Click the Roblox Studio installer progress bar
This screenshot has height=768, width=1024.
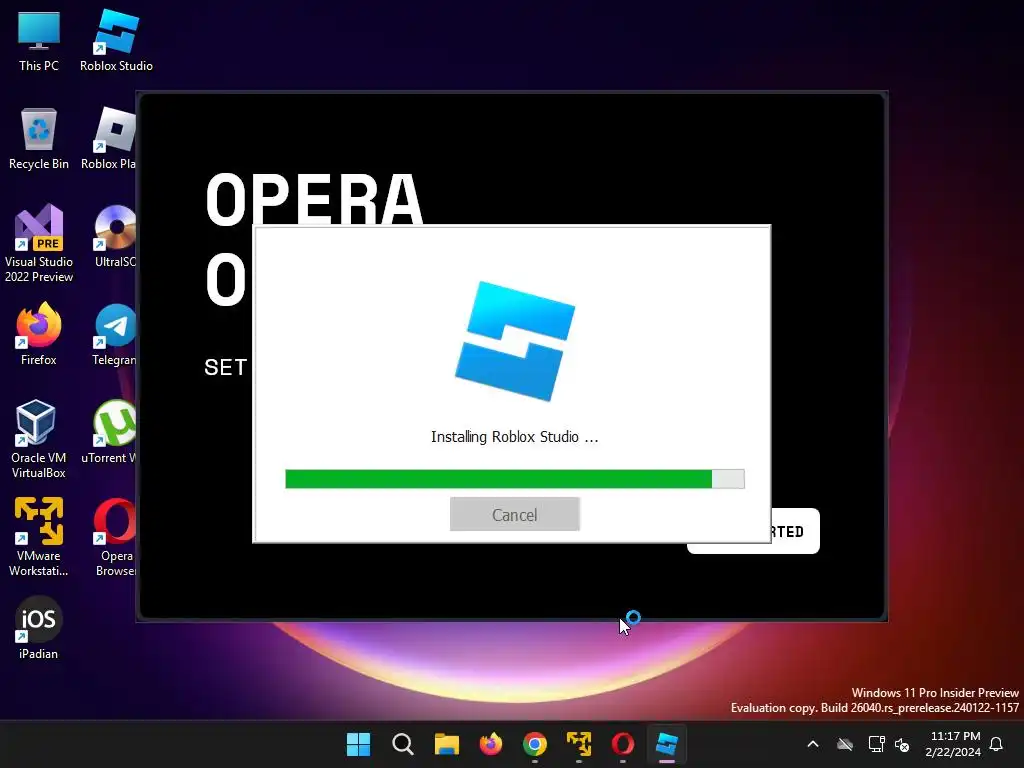[515, 479]
